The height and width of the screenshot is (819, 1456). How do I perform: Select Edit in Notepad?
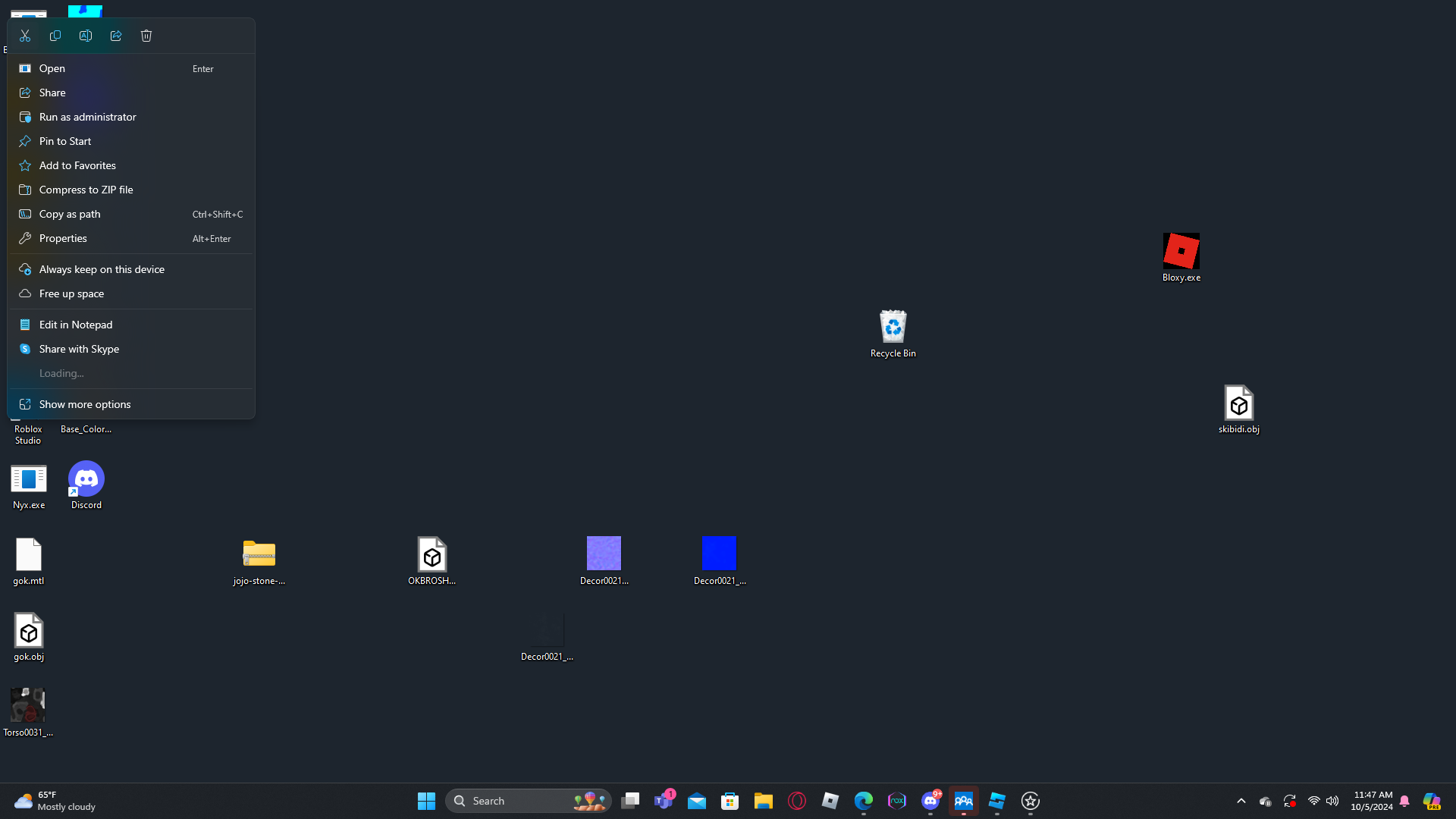76,325
